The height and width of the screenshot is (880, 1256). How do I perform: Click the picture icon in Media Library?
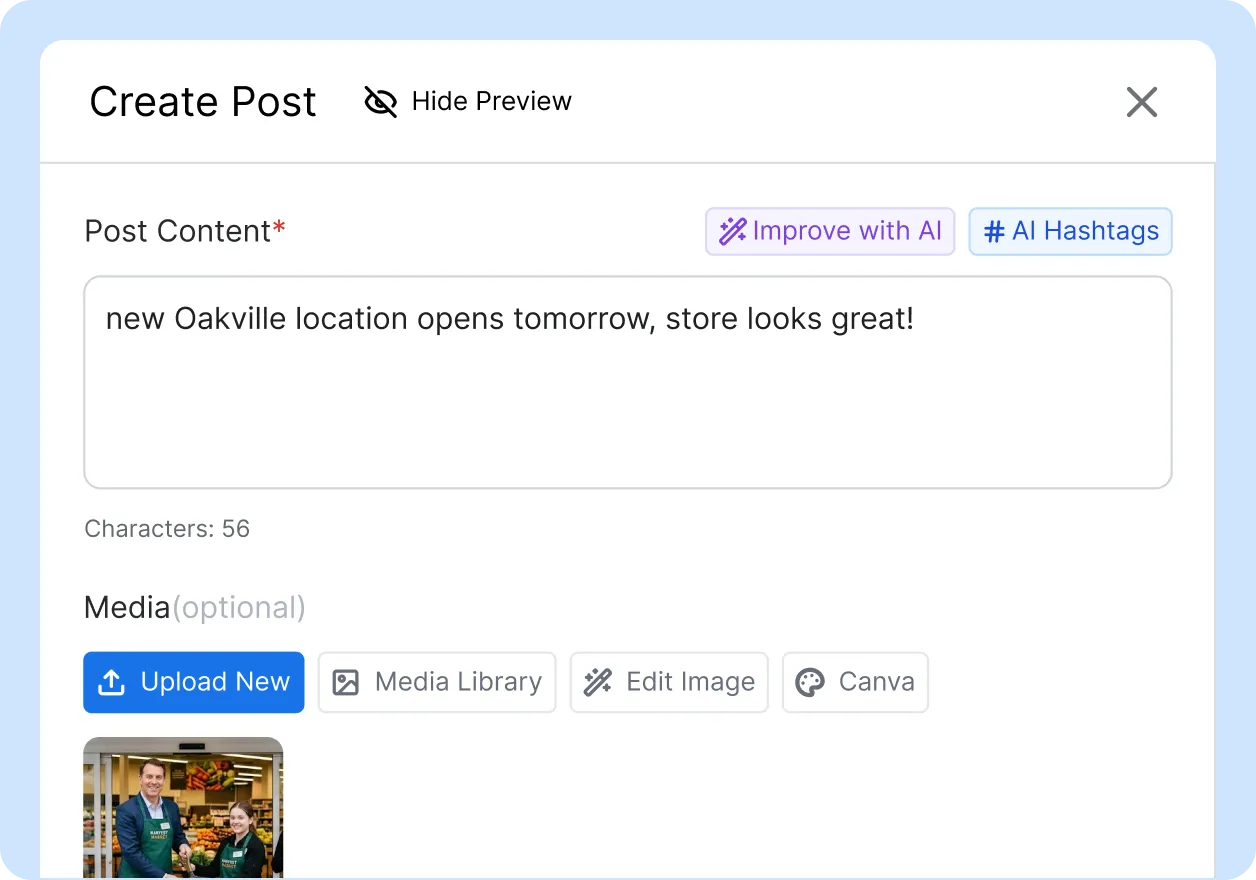(345, 683)
